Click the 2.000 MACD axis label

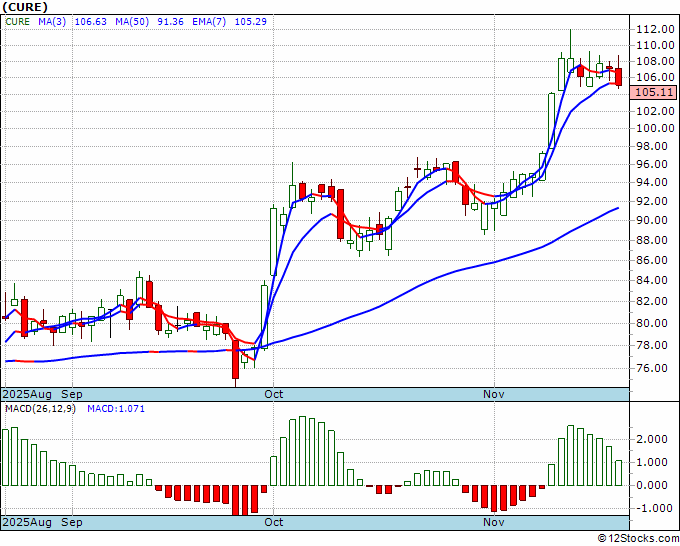click(651, 440)
